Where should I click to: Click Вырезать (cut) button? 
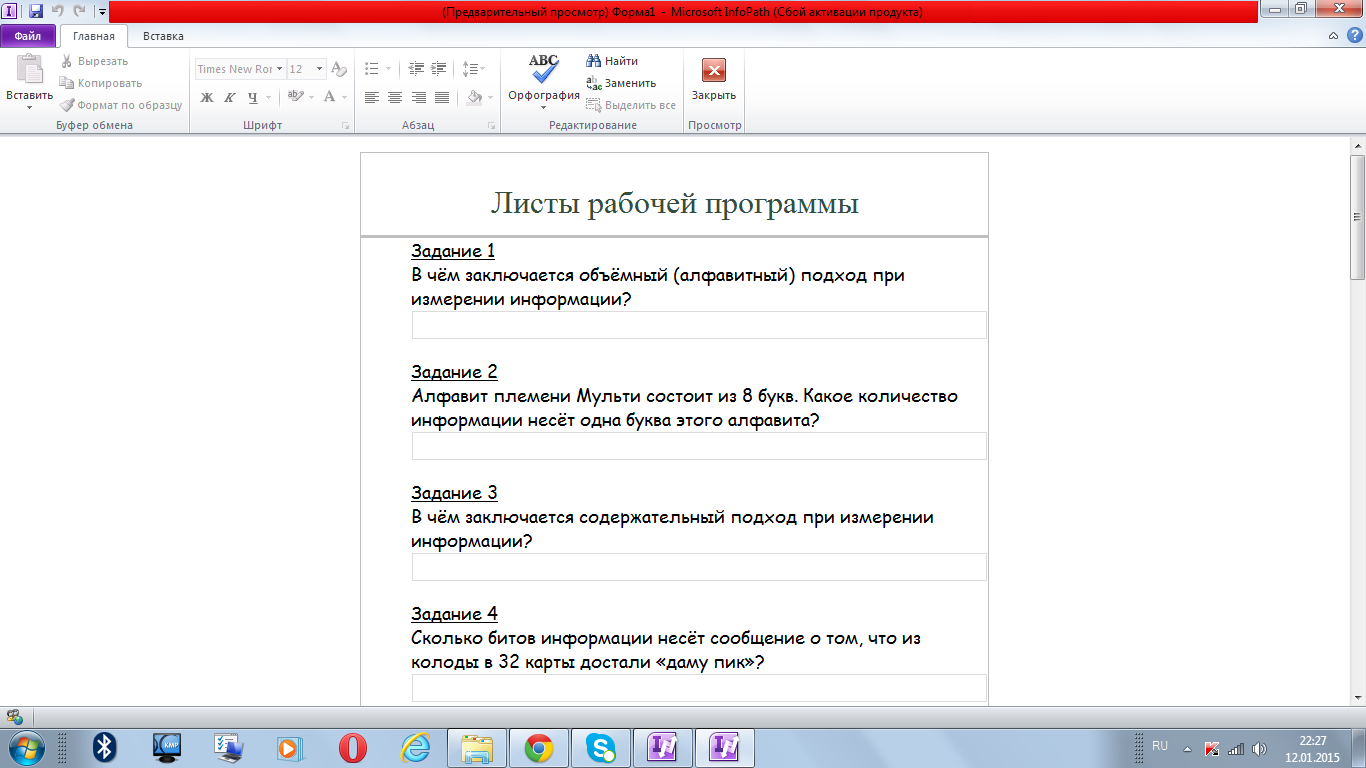click(95, 61)
